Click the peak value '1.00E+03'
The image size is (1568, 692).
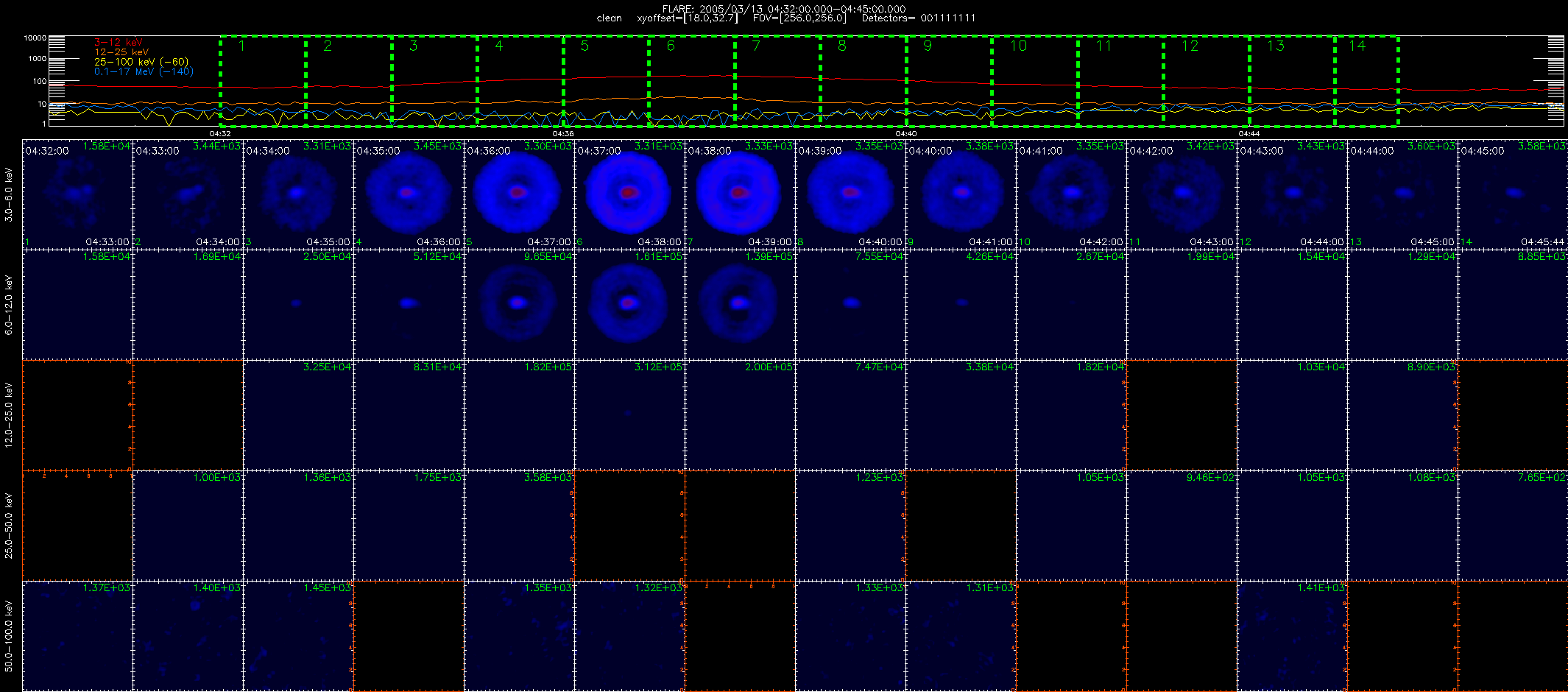point(216,477)
